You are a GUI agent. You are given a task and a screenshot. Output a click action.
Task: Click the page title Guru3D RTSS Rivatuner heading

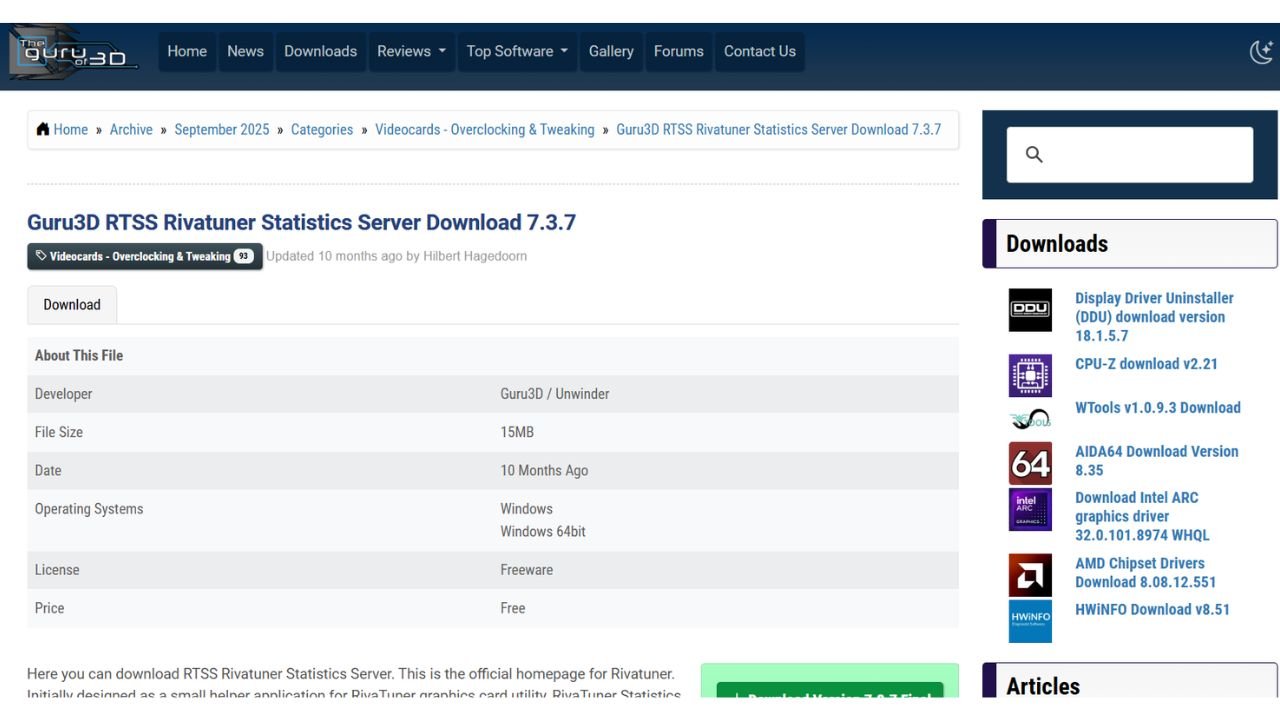(x=302, y=222)
